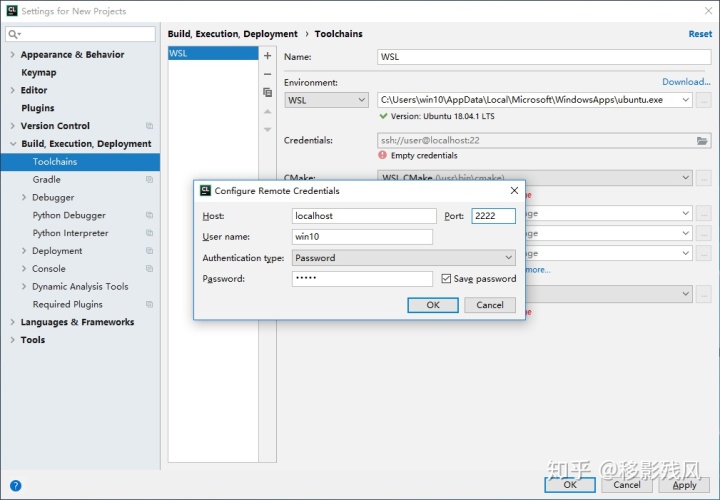The width and height of the screenshot is (720, 500).
Task: Click Cancel button of Settings window
Action: (626, 485)
